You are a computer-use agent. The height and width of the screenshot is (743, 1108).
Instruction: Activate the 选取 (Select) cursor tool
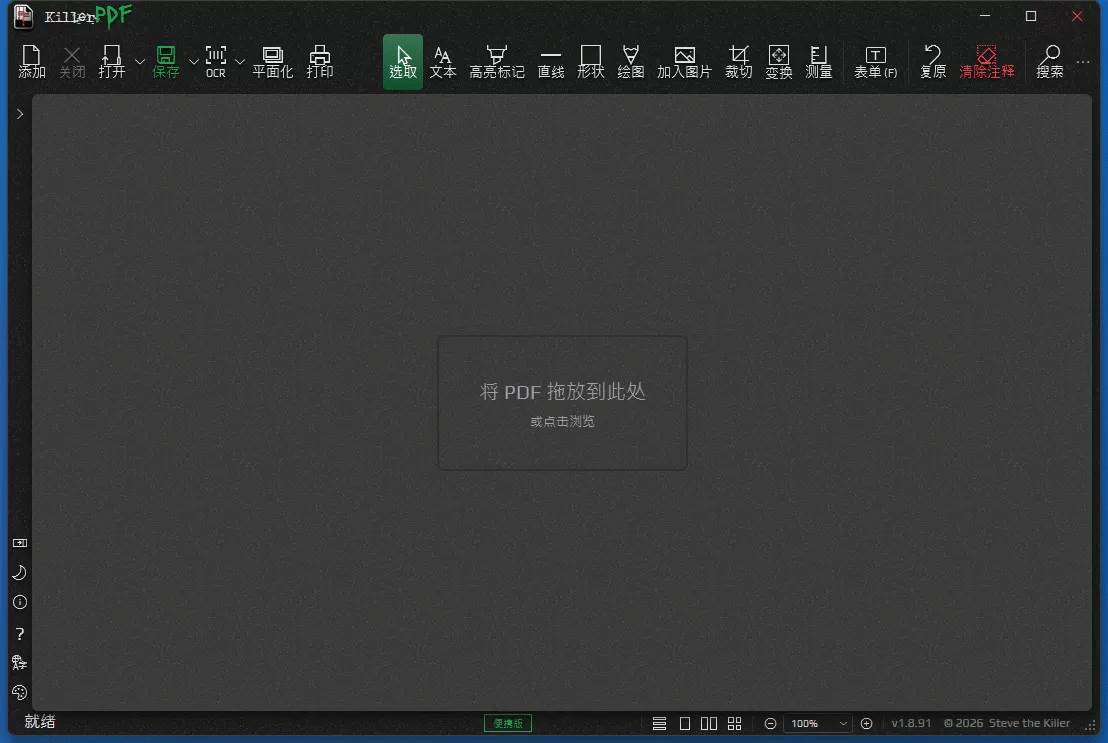[403, 62]
